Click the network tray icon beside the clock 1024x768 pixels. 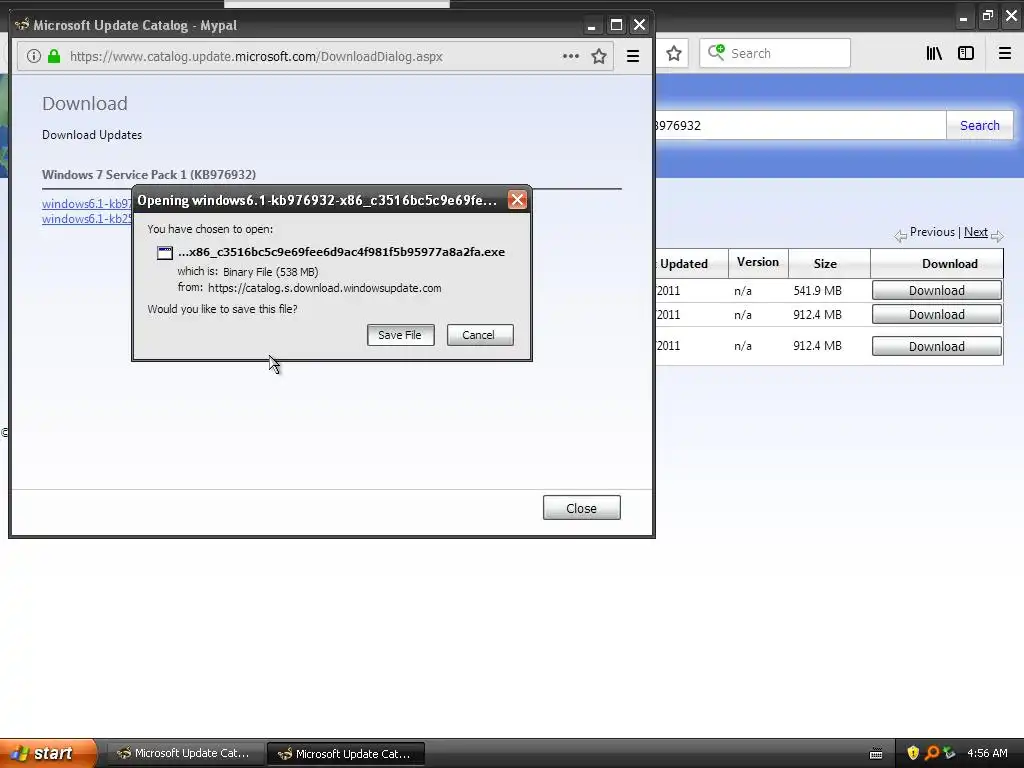tap(950, 753)
